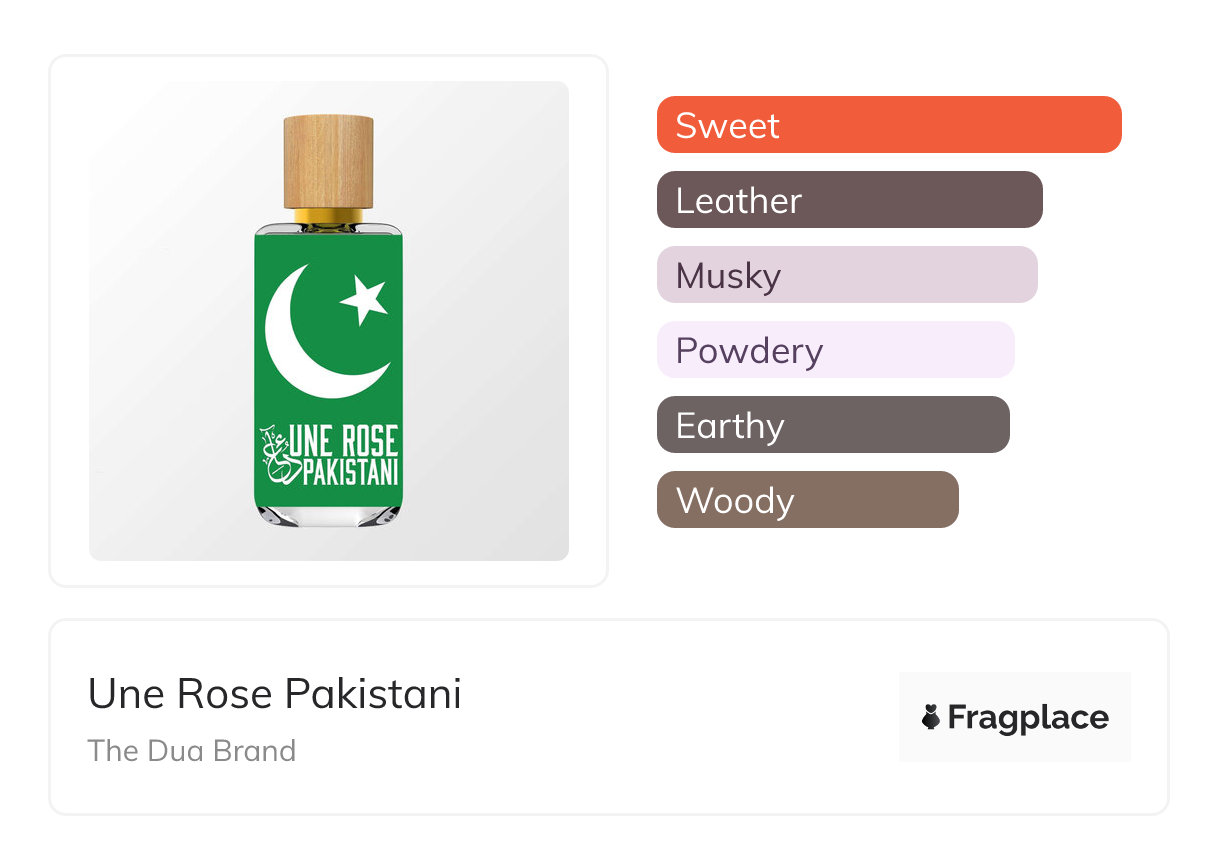This screenshot has width=1218, height=864.
Task: Select the orange Sweet accord bar
Action: (888, 125)
